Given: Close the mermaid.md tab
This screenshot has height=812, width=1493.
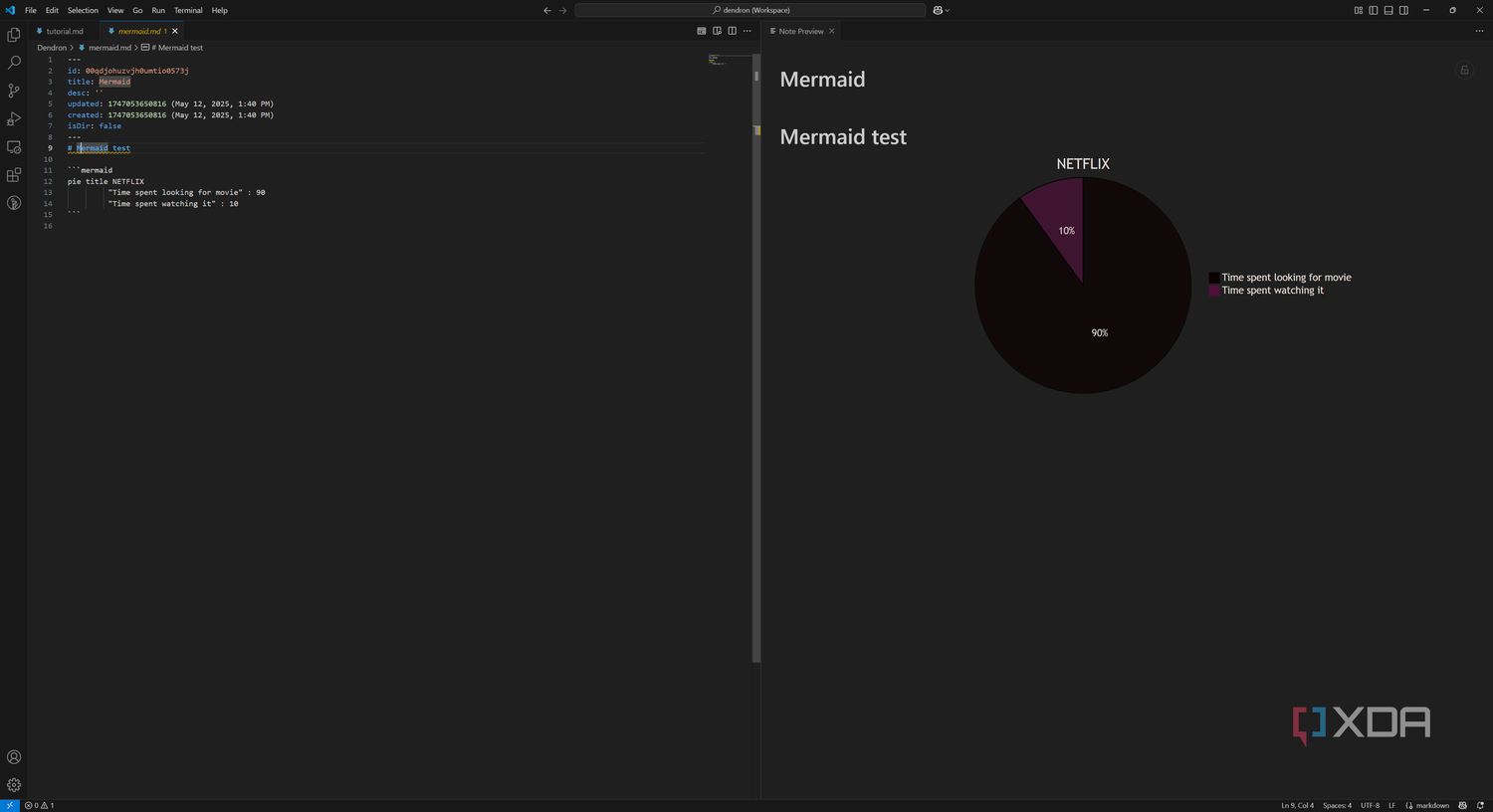Looking at the screenshot, I should (175, 31).
